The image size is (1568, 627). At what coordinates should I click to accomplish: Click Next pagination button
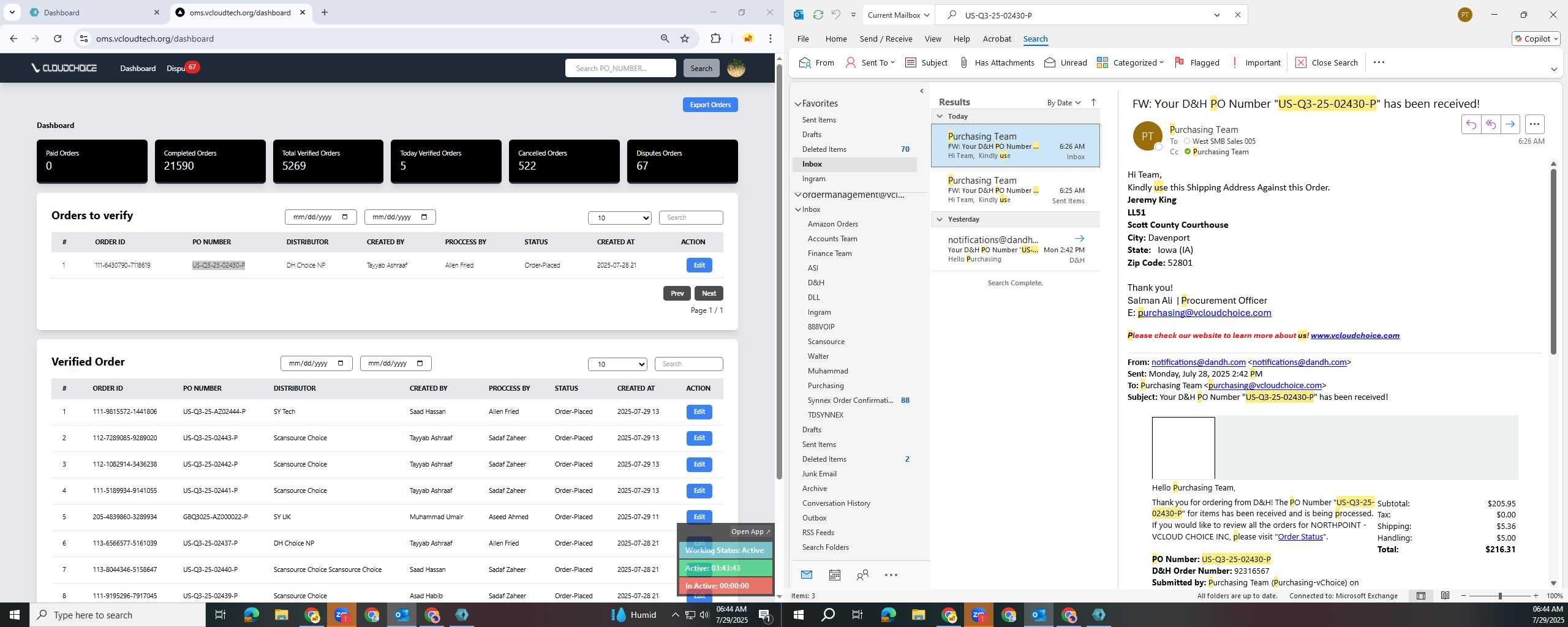[709, 293]
